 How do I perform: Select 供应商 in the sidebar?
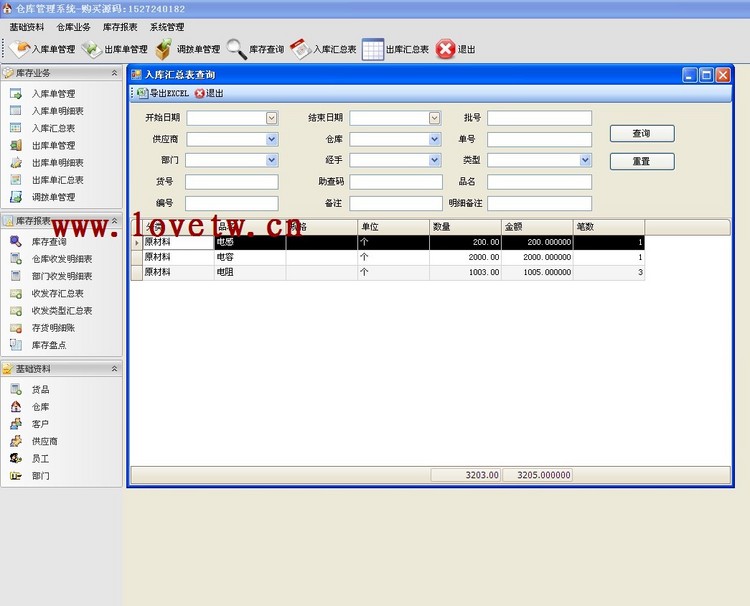(x=44, y=441)
